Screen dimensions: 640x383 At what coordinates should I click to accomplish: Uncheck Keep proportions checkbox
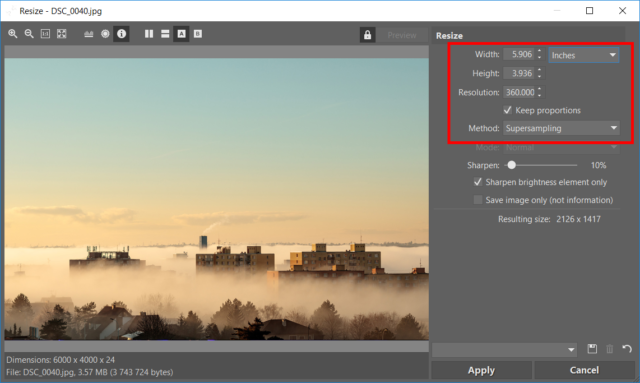(x=507, y=110)
